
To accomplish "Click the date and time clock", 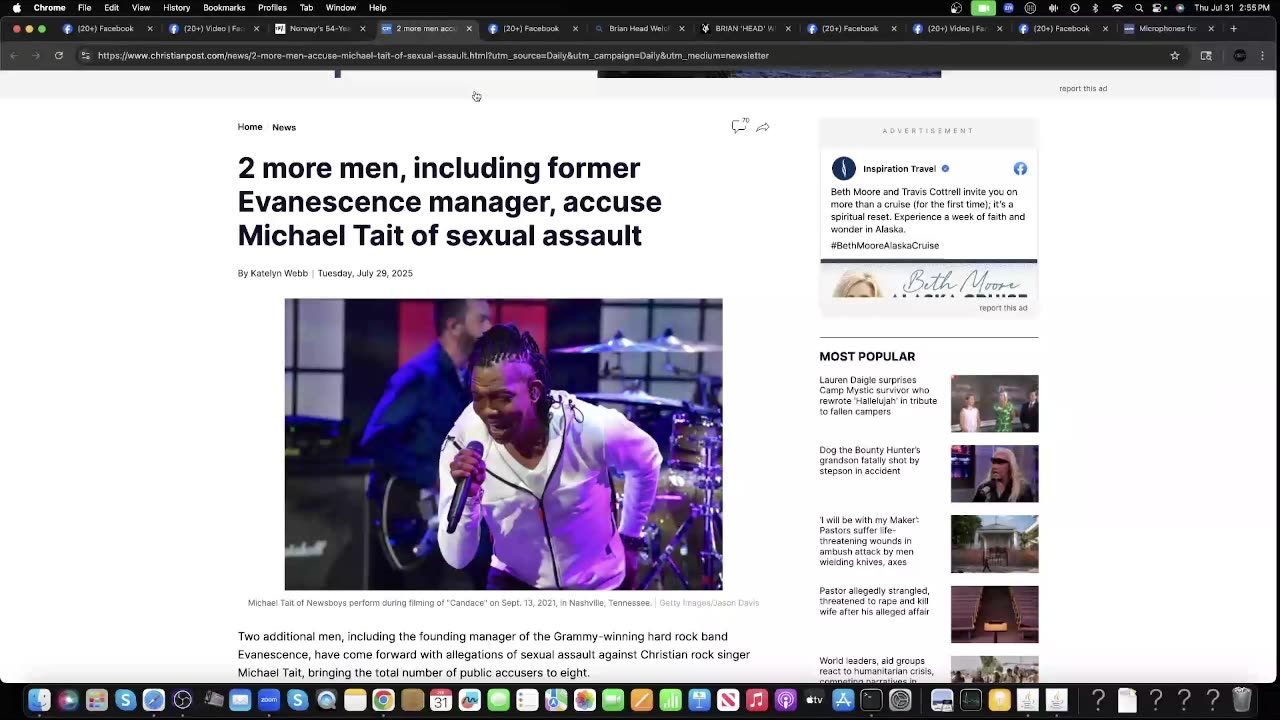I will coord(1233,8).
